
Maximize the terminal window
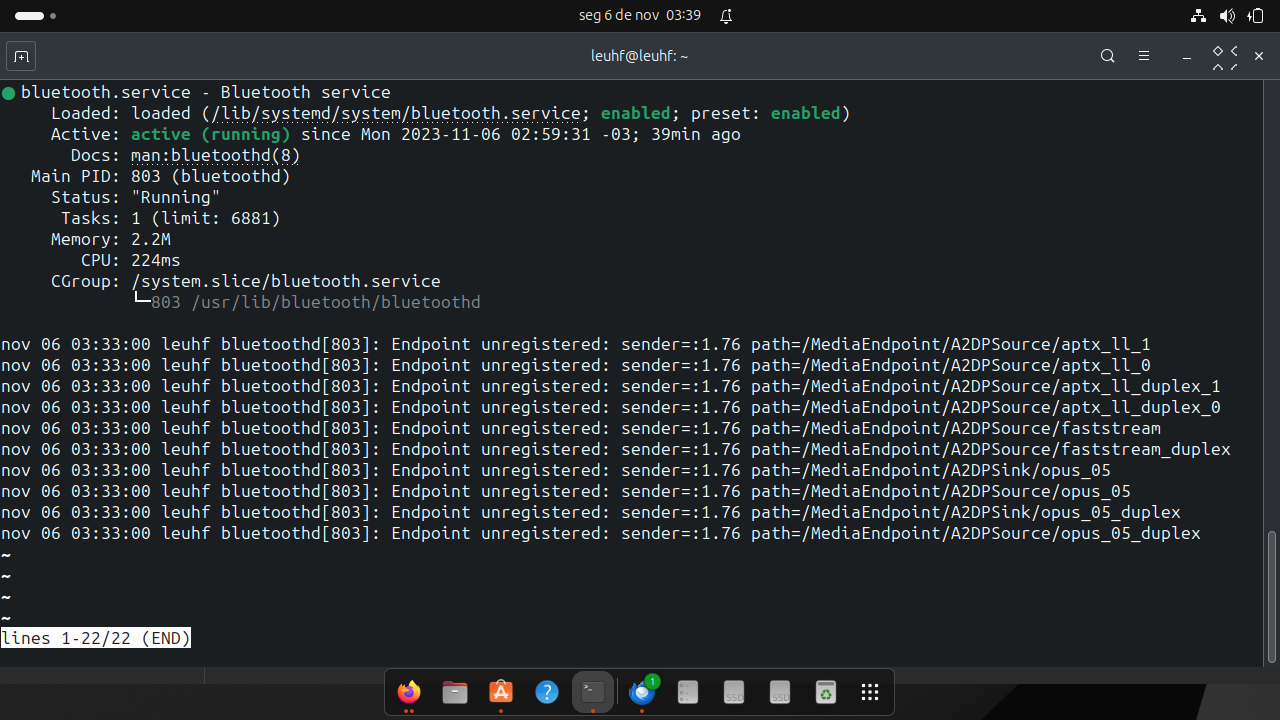[x=1224, y=57]
